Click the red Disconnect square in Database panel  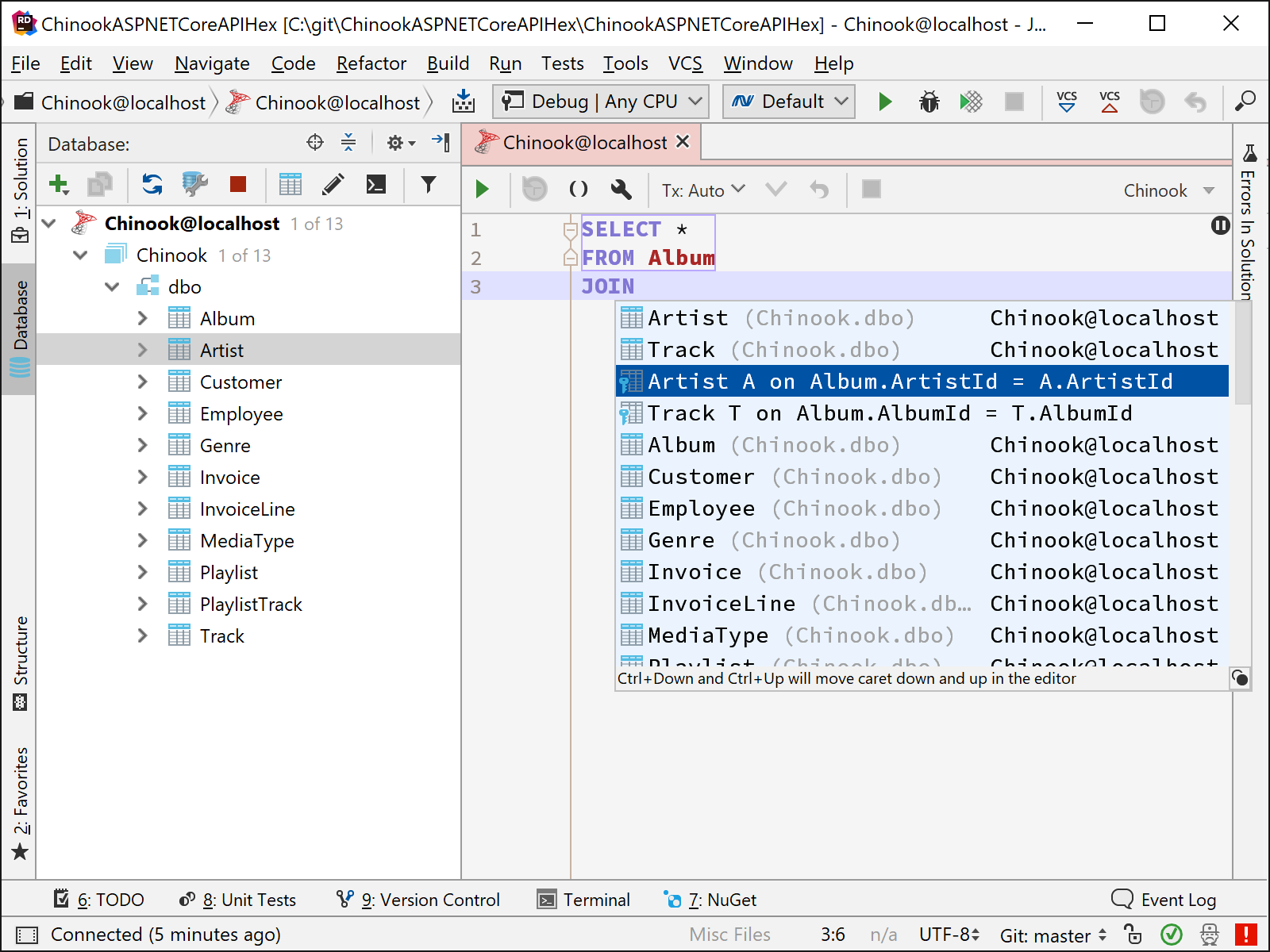tap(238, 185)
